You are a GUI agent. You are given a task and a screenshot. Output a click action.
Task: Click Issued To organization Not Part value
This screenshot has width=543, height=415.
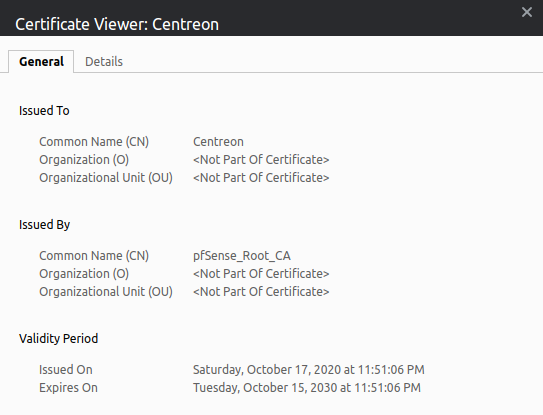pos(261,160)
